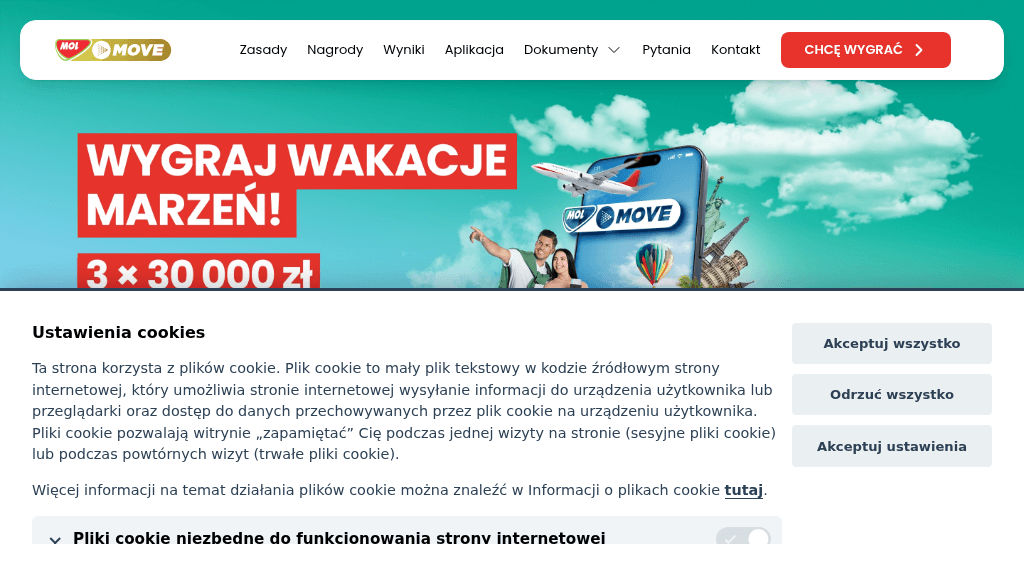1024x576 pixels.
Task: Click the CHCĘ WYGRAĆ button
Action: click(865, 50)
